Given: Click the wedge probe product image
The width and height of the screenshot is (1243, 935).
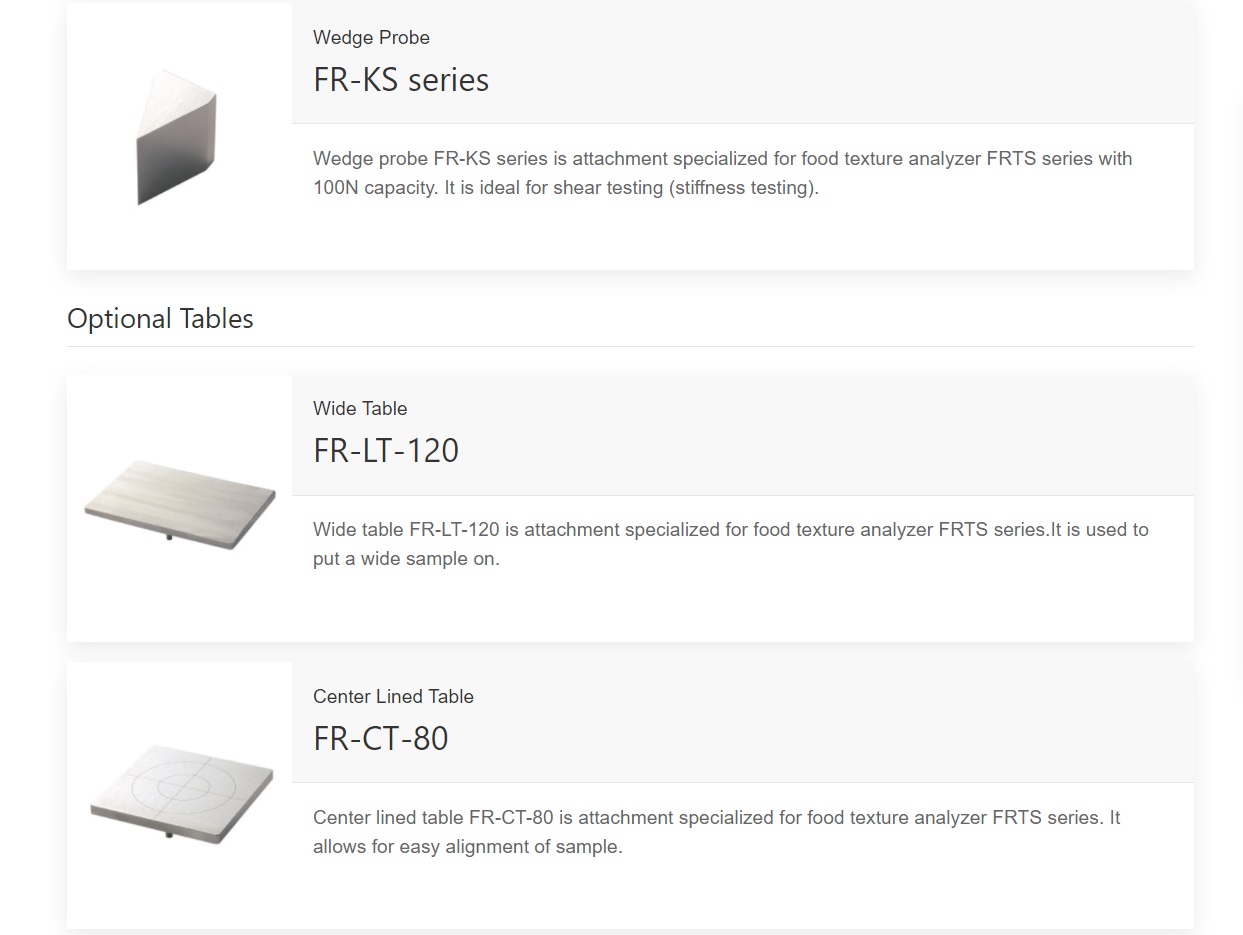Looking at the screenshot, I should click(x=179, y=136).
